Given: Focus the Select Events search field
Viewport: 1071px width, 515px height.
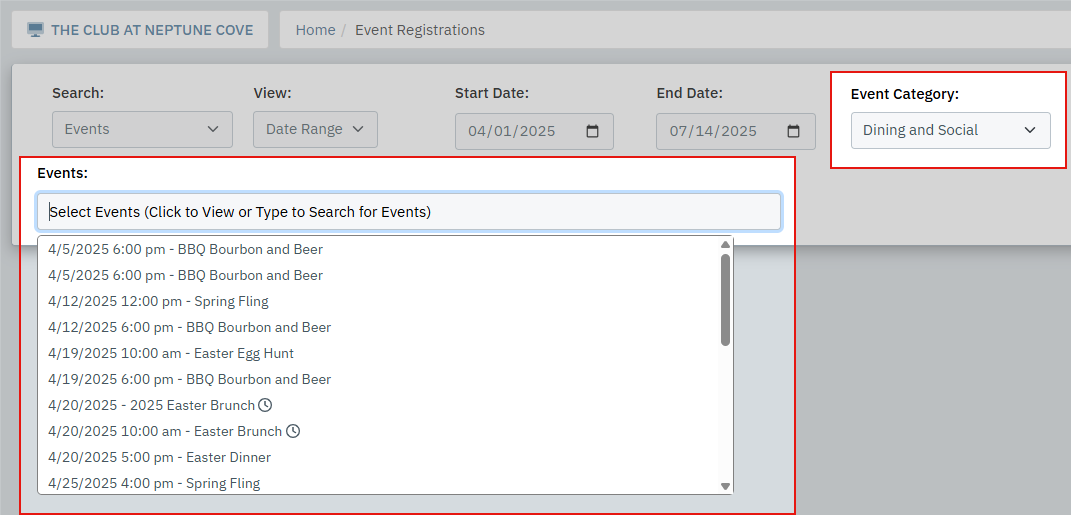Looking at the screenshot, I should 409,212.
